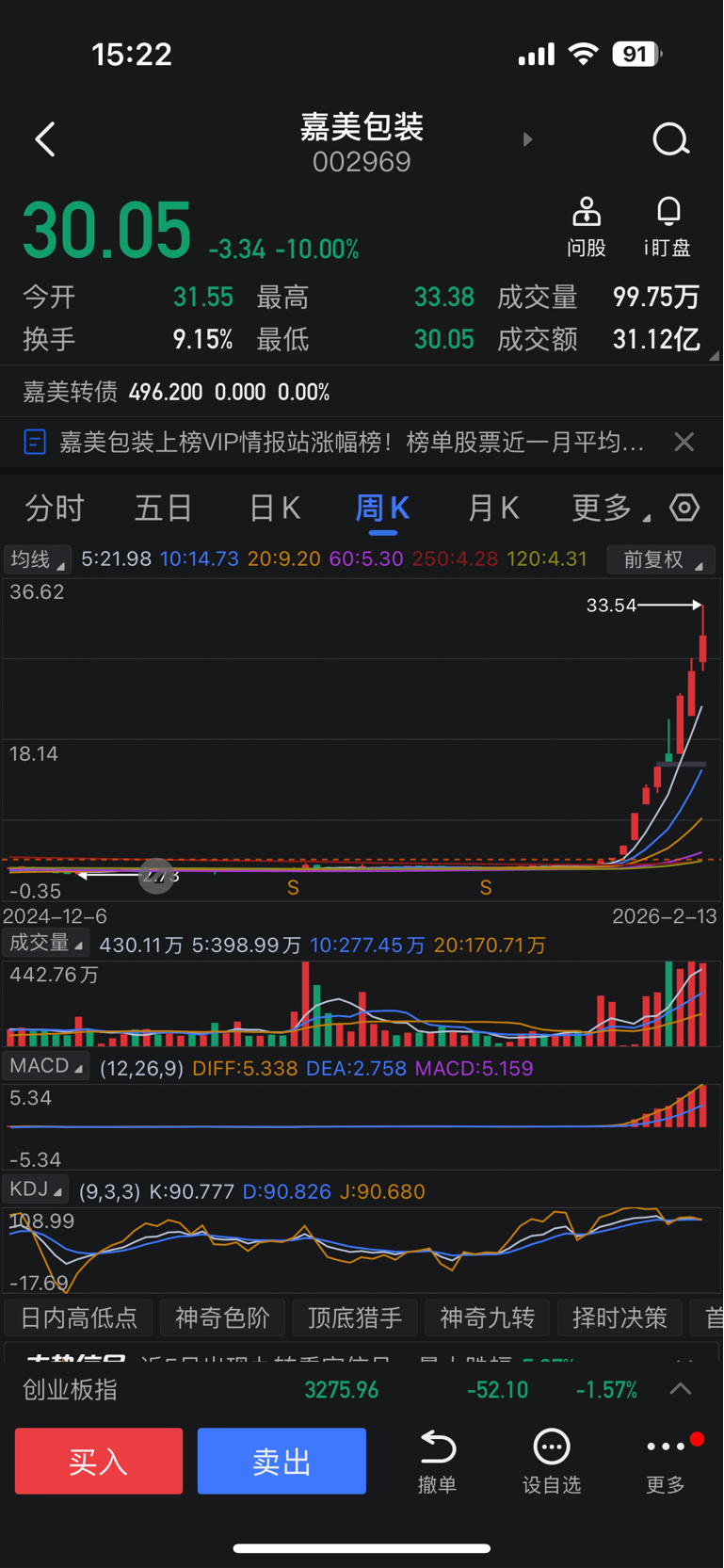Open the 均线 indicator dropdown
724x1568 pixels.
tap(37, 559)
